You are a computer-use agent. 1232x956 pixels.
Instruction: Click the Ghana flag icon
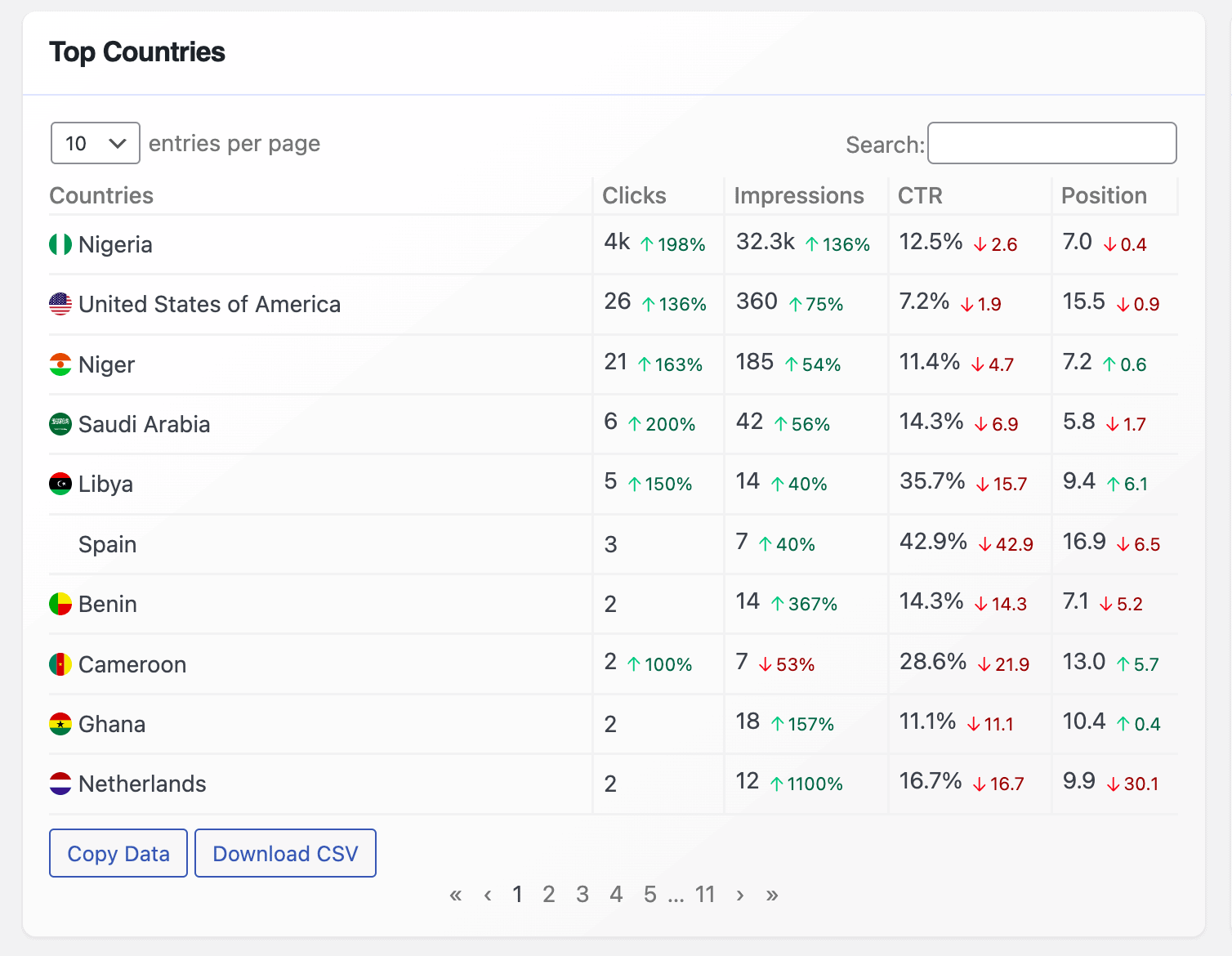(60, 724)
